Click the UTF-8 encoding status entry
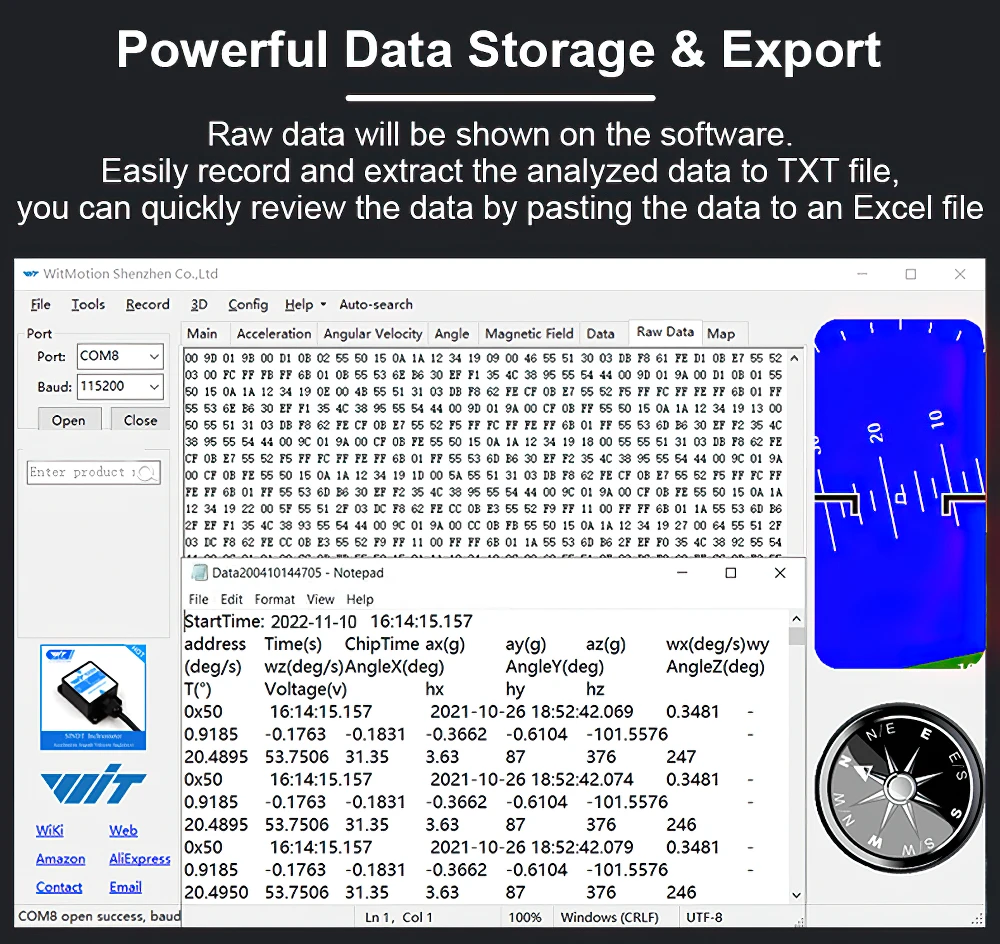Screen dimensions: 1000x944 coord(704,917)
